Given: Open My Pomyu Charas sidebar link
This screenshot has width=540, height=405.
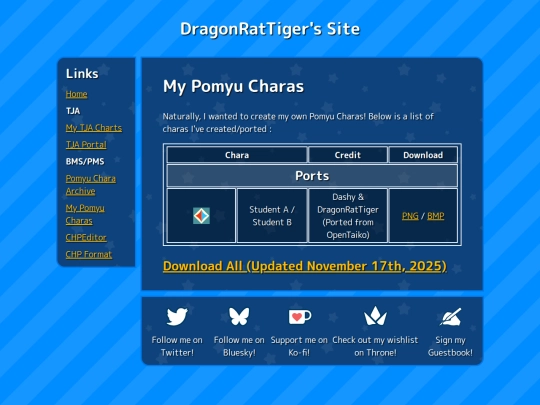Looking at the screenshot, I should [x=85, y=214].
